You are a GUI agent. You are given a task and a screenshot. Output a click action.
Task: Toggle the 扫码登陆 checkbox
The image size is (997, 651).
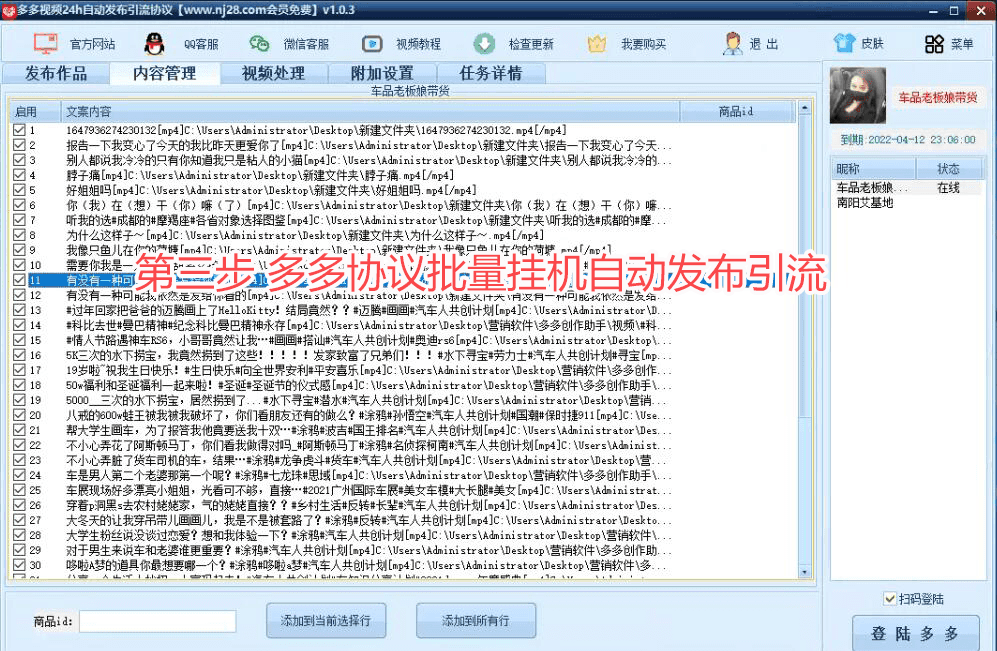[890, 598]
